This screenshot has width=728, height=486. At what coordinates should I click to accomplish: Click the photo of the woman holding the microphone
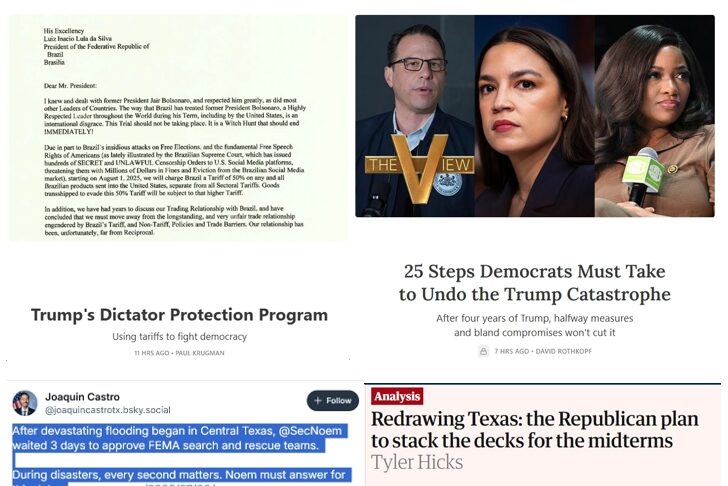(655, 116)
